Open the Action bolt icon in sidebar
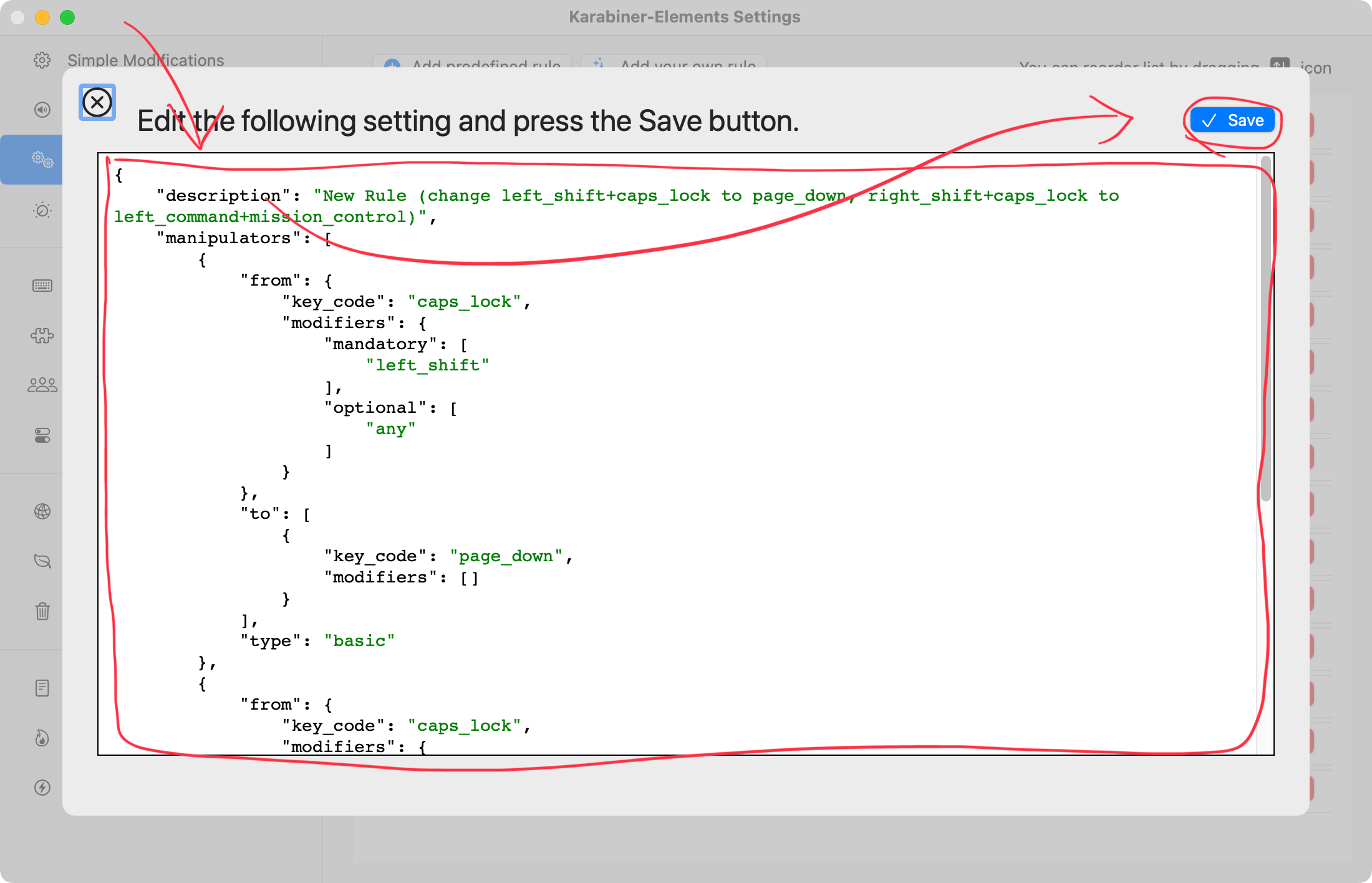 [x=42, y=788]
